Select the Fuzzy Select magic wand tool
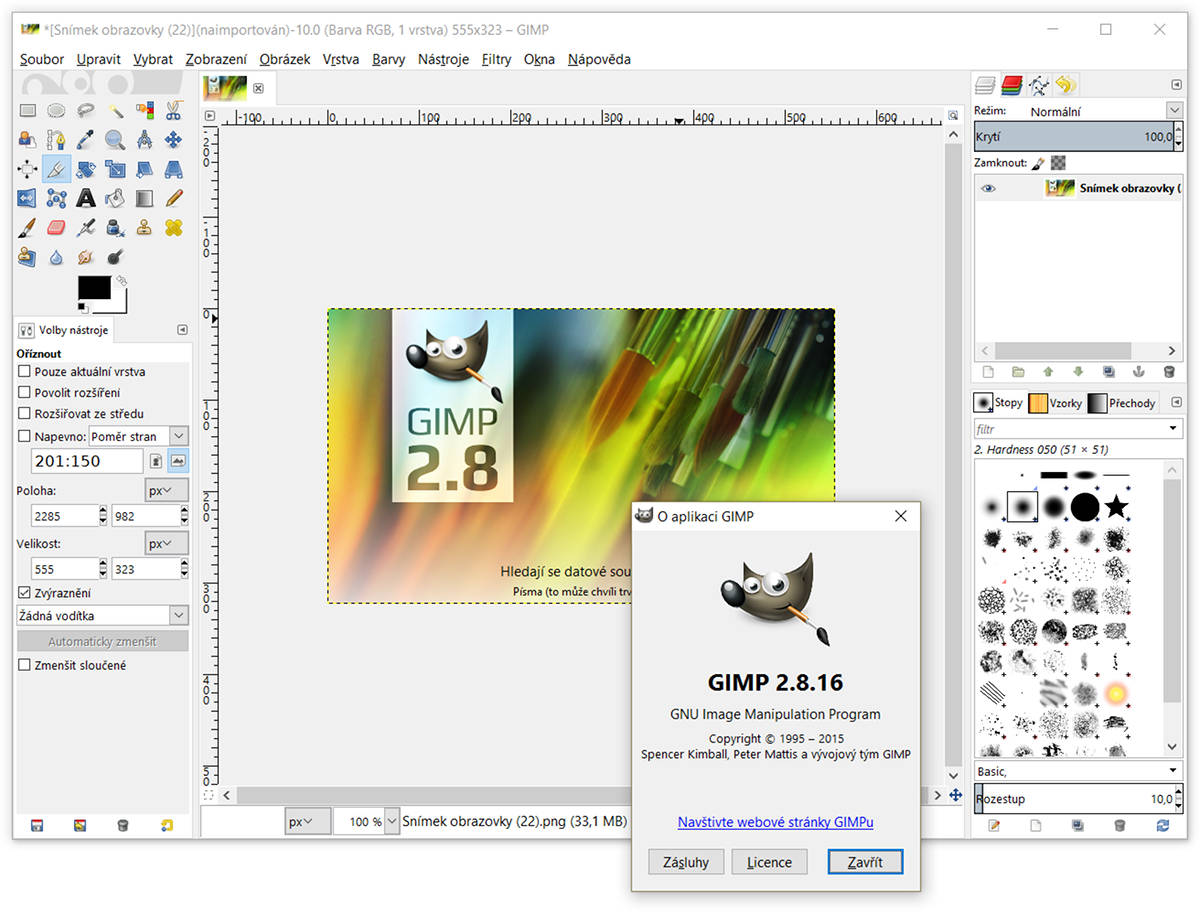This screenshot has width=1200, height=912. coord(115,111)
